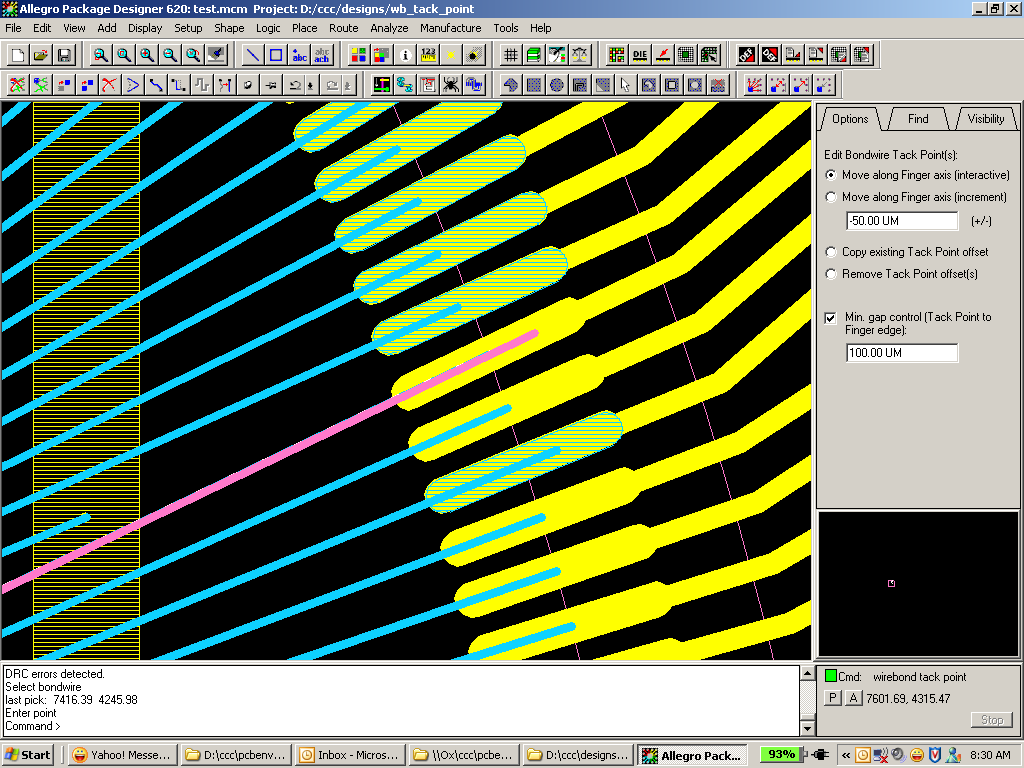Open the Route menu
1024x768 pixels.
pyautogui.click(x=344, y=28)
